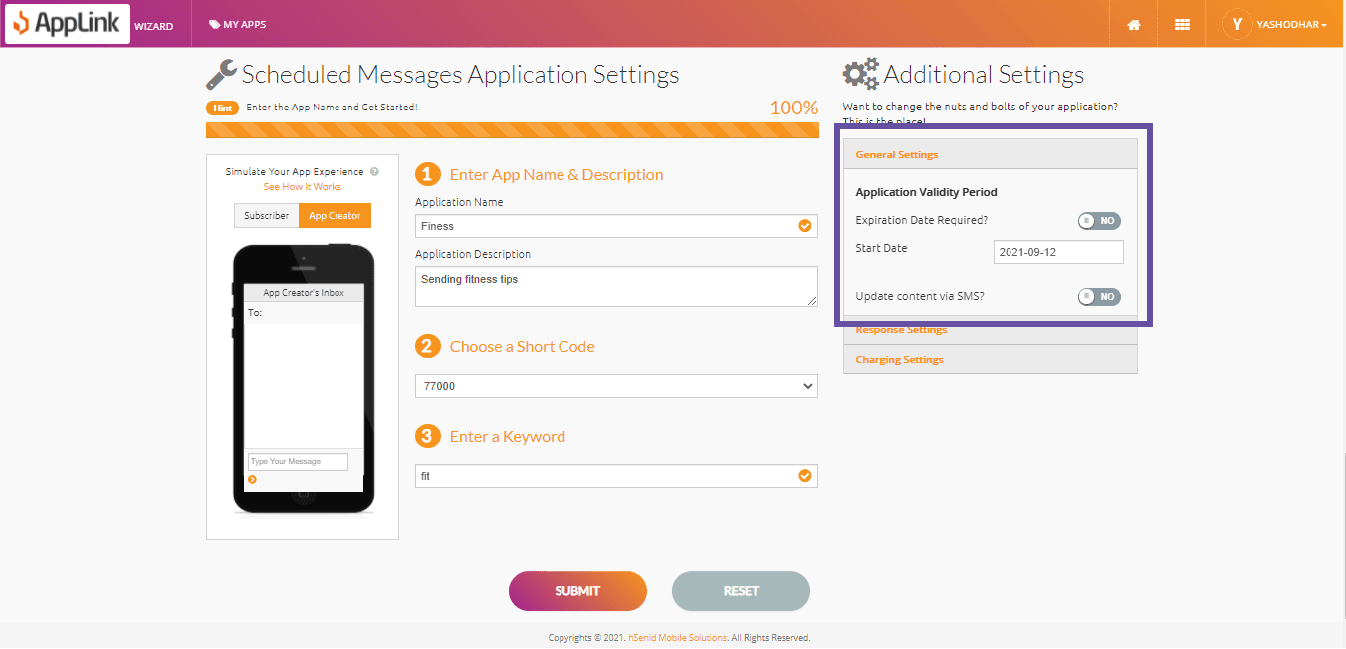Open hSenid Mobile Solutions footer link
The width and height of the screenshot is (1346, 649).
point(678,638)
